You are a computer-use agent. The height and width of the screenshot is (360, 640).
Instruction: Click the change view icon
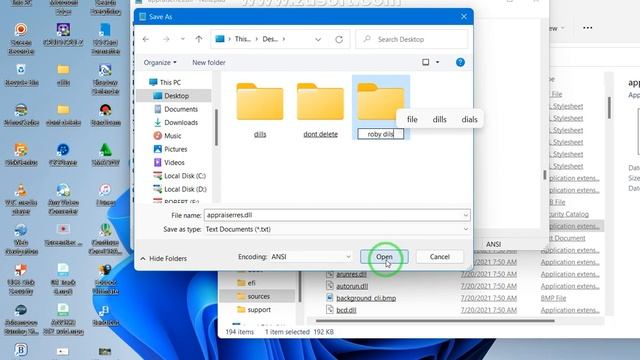425,62
